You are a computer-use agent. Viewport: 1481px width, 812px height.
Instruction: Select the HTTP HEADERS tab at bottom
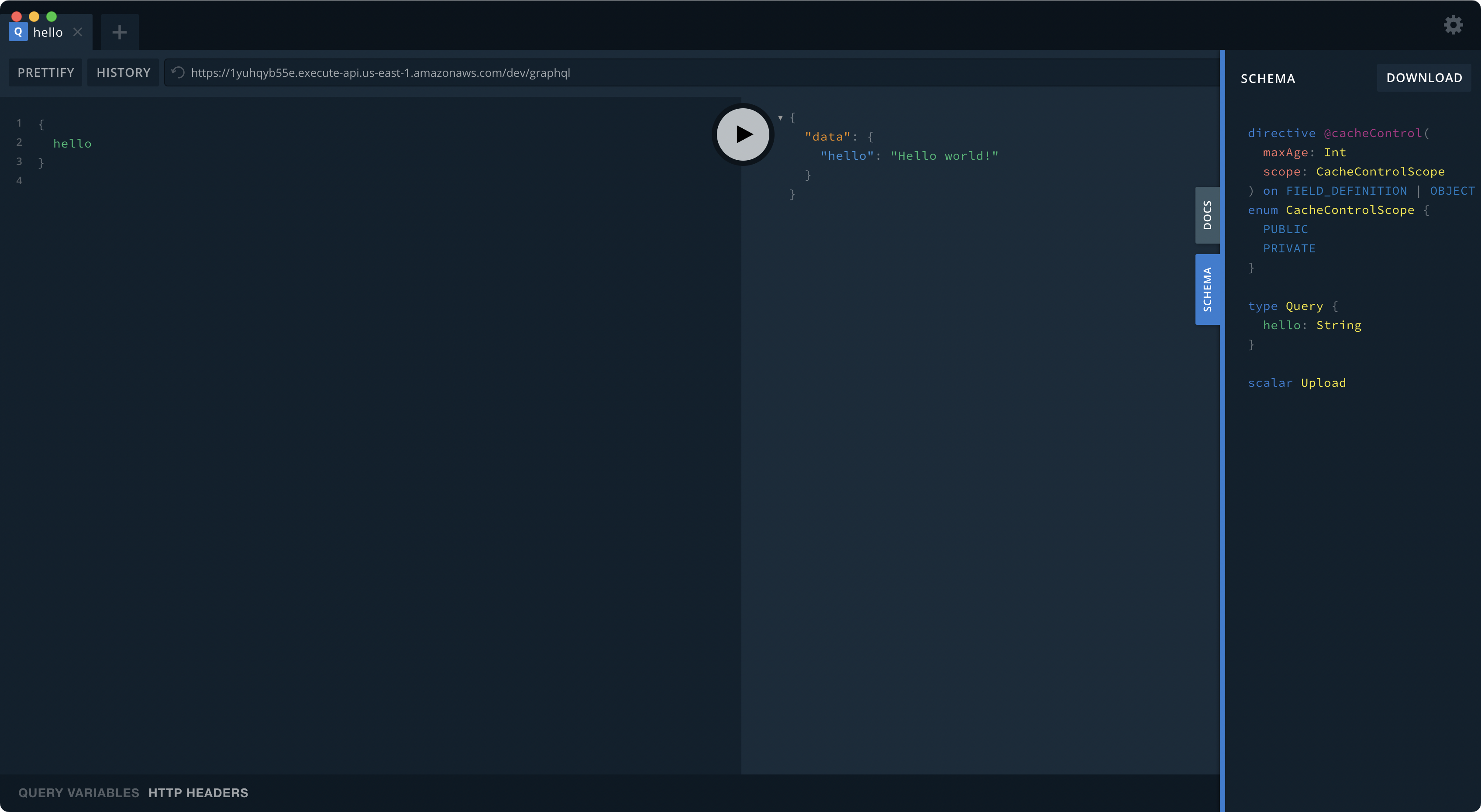(x=198, y=792)
